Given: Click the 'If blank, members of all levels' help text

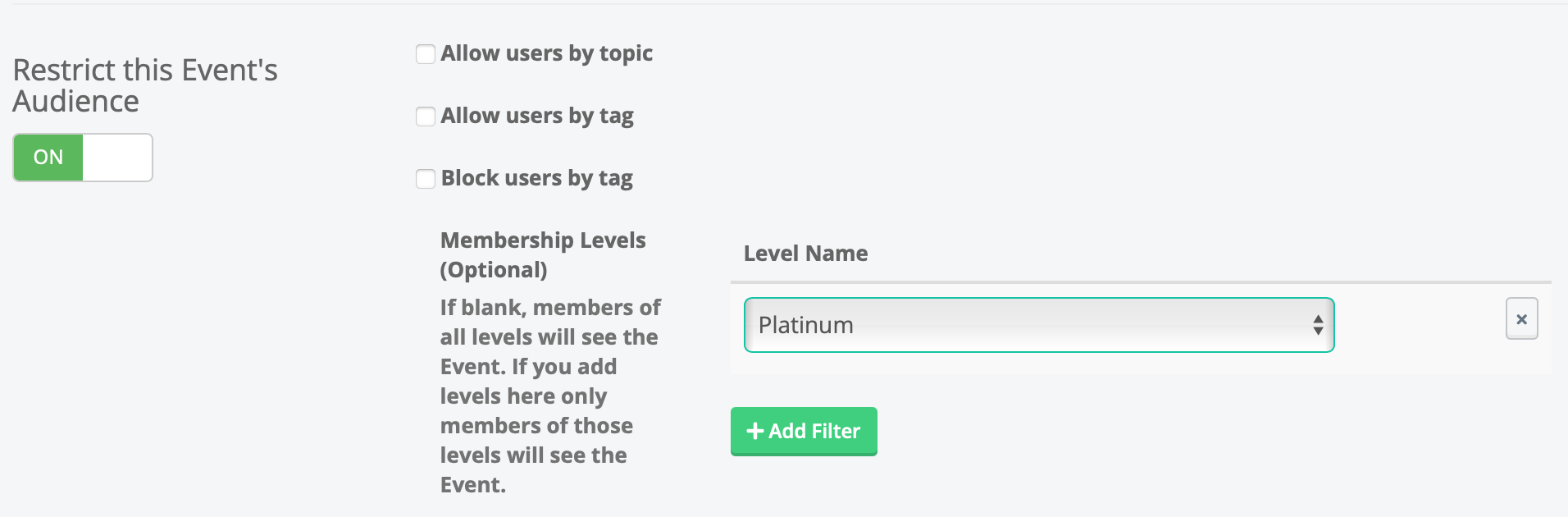Looking at the screenshot, I should point(549,396).
